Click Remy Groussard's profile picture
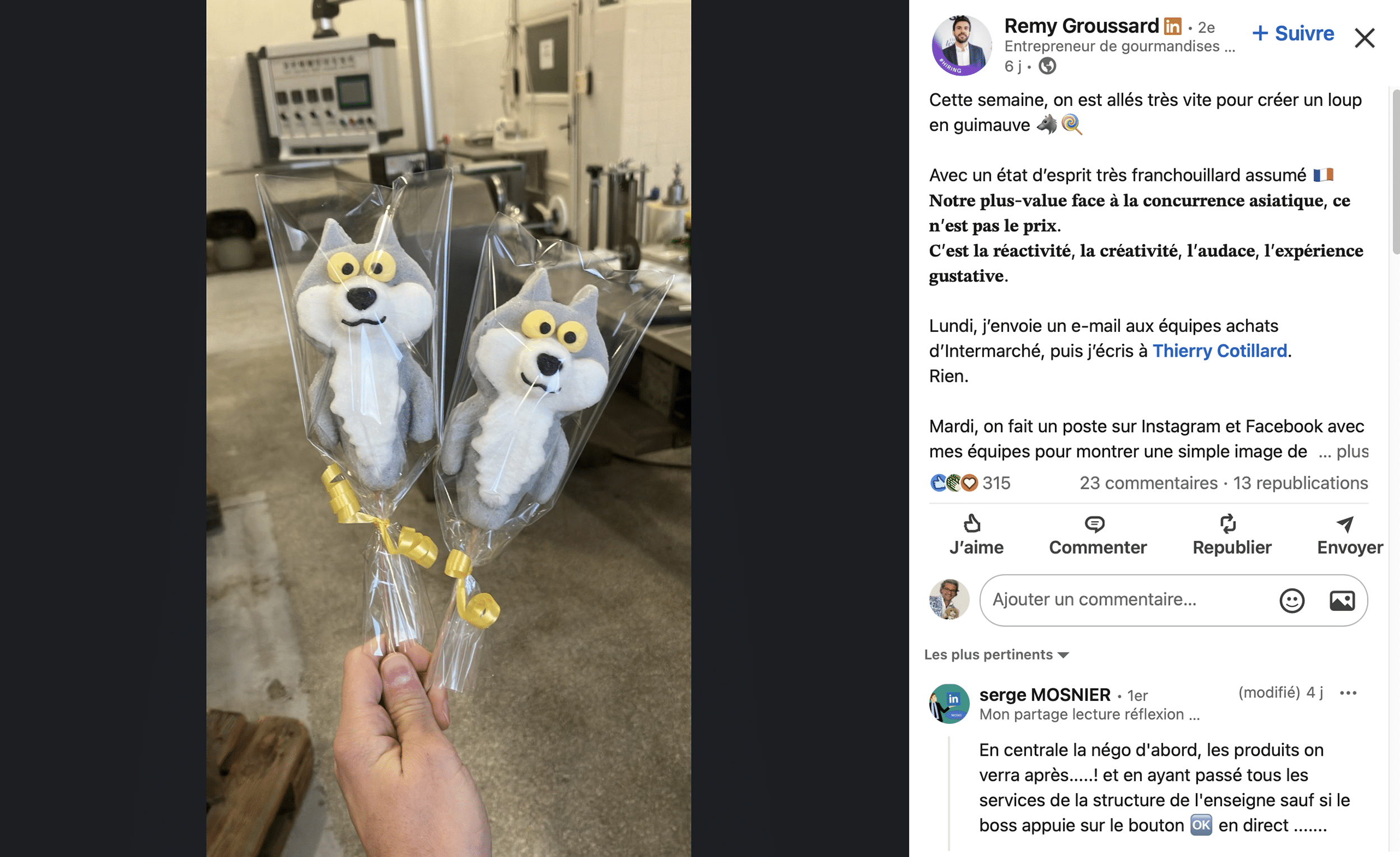1400x857 pixels. [962, 45]
